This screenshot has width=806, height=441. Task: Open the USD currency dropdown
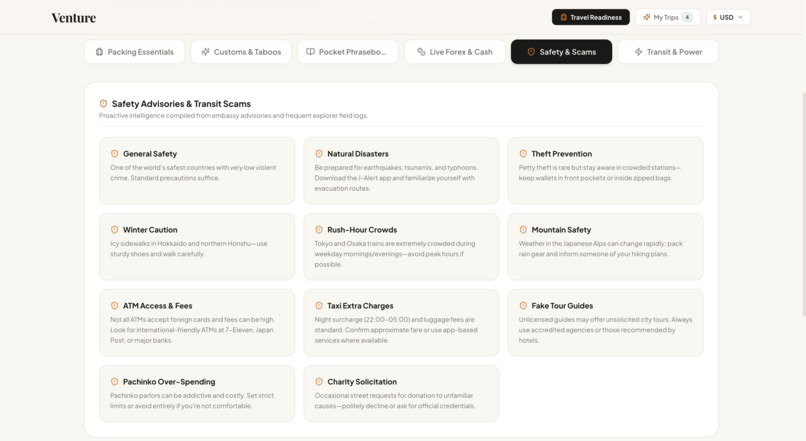coord(728,17)
